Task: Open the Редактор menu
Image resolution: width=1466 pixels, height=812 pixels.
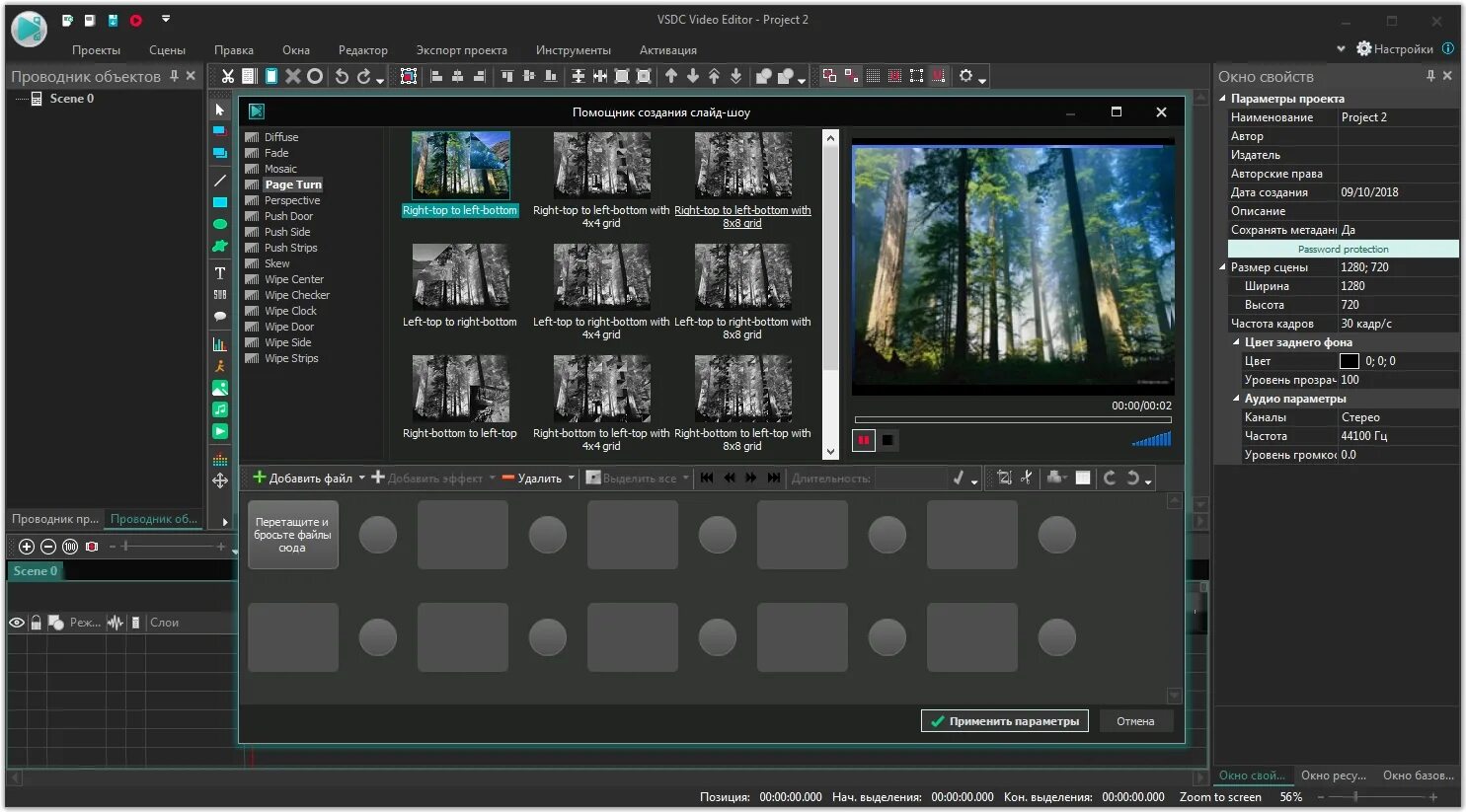Action: (x=362, y=50)
